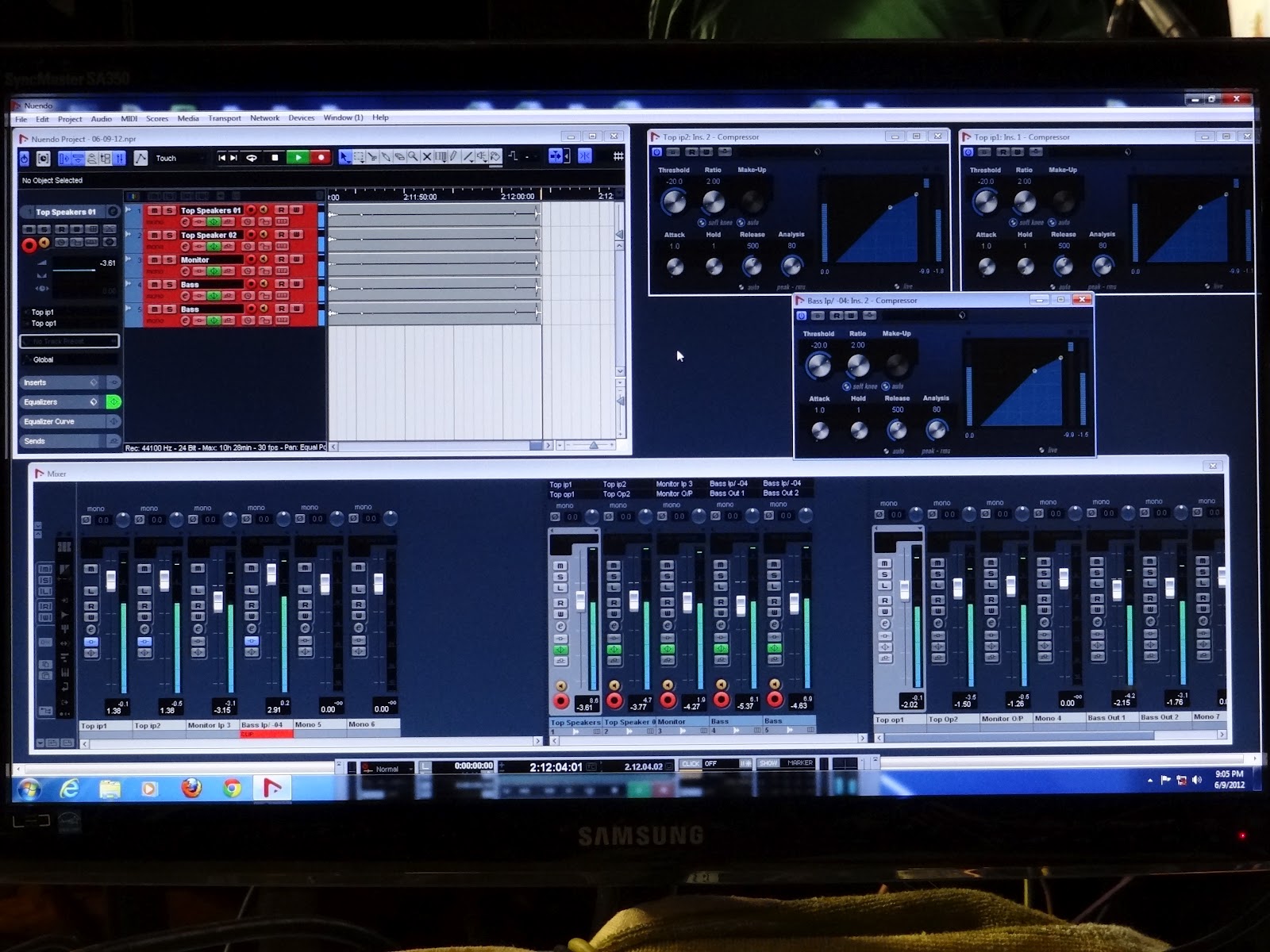Click the Windows Start button
The height and width of the screenshot is (952, 1270).
coord(29,789)
